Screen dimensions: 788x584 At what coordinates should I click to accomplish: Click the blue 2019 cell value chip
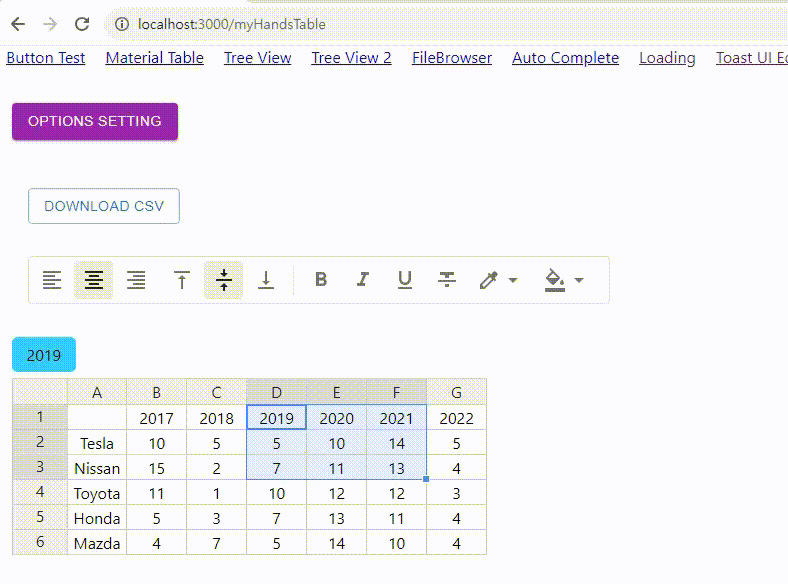(44, 355)
